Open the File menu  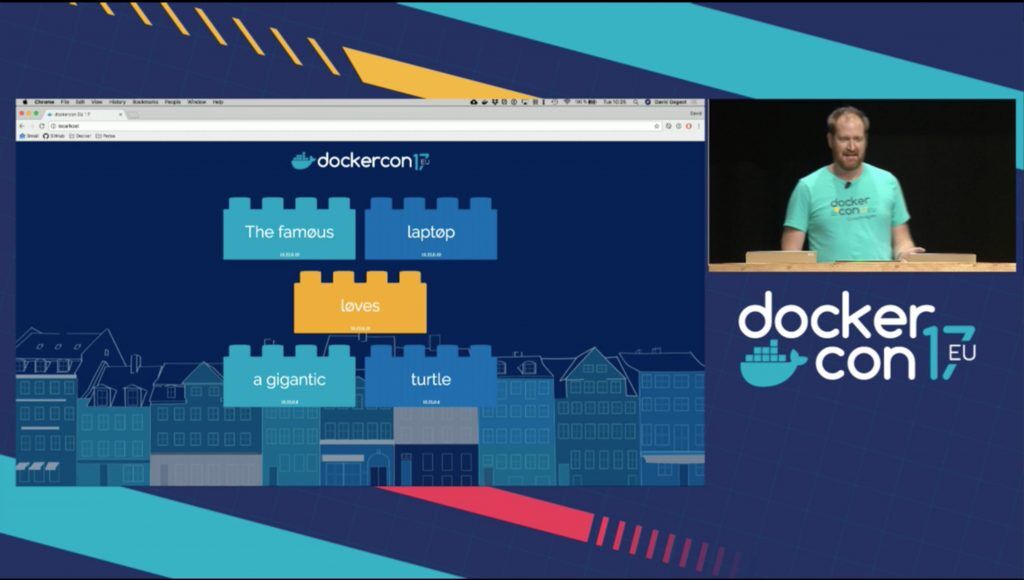click(65, 102)
